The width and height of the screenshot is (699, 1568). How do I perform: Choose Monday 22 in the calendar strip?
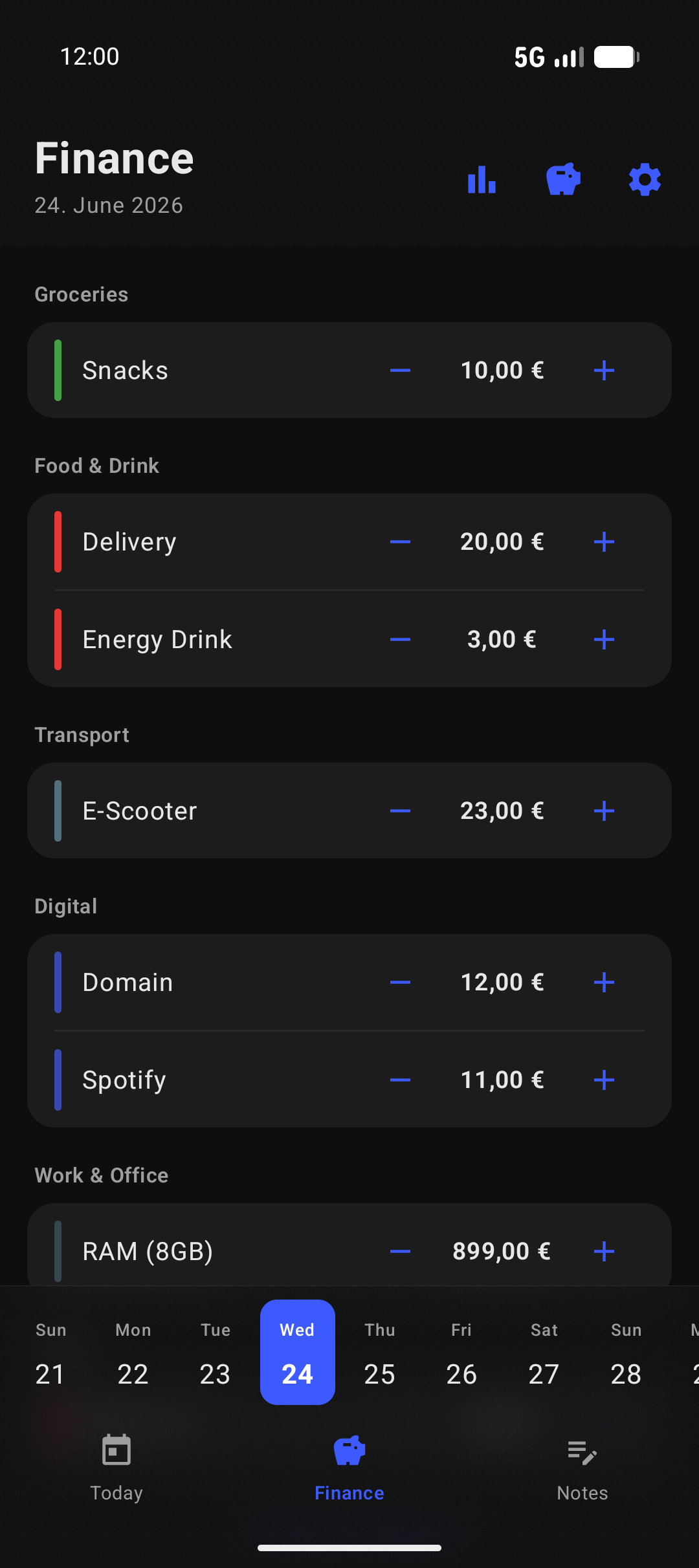coord(133,1352)
